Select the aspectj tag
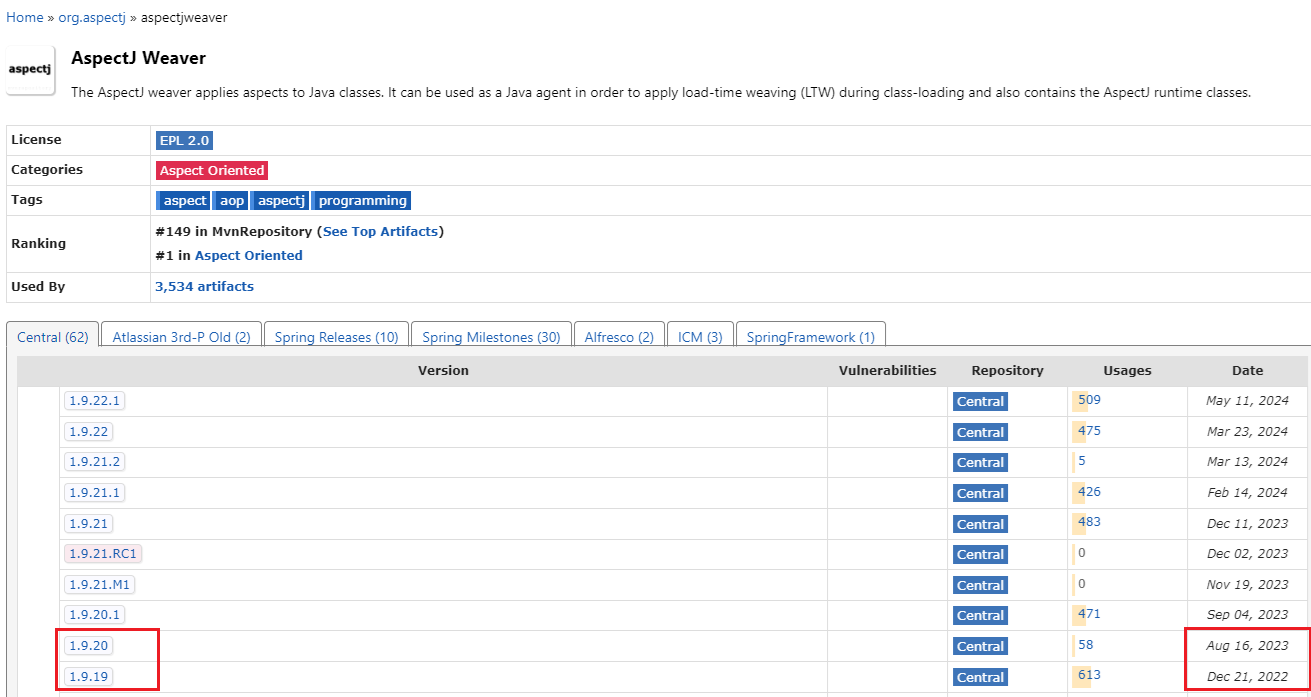1311x697 pixels. (x=280, y=200)
